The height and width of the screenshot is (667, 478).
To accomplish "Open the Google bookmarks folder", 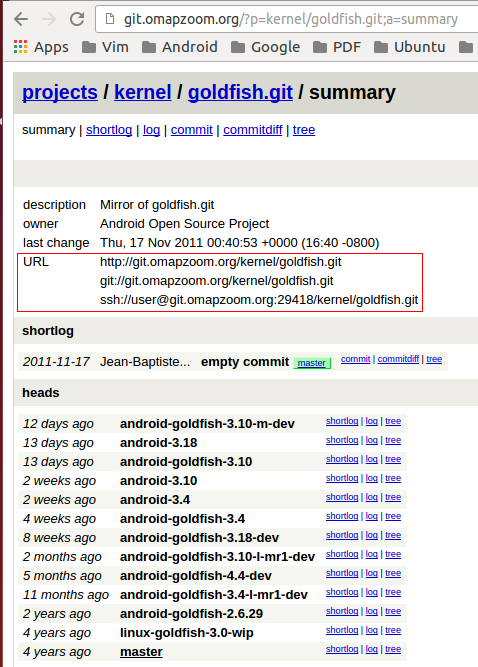I will (265, 47).
